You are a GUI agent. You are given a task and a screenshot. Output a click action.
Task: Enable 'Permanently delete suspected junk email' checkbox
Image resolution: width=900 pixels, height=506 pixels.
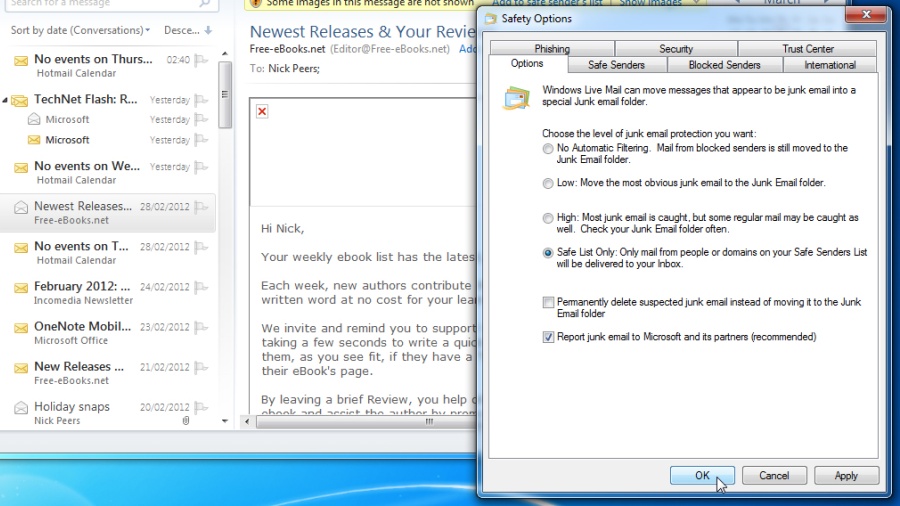point(548,302)
